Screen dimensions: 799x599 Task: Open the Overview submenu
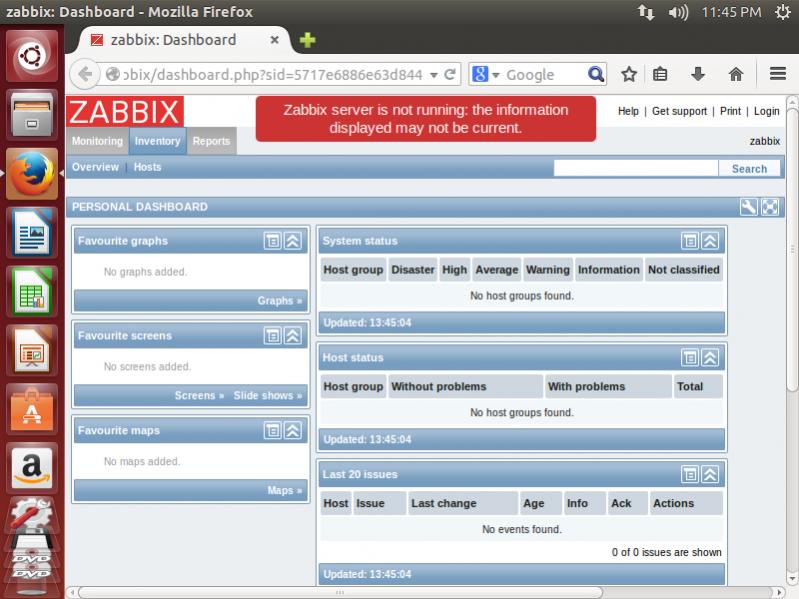(95, 167)
